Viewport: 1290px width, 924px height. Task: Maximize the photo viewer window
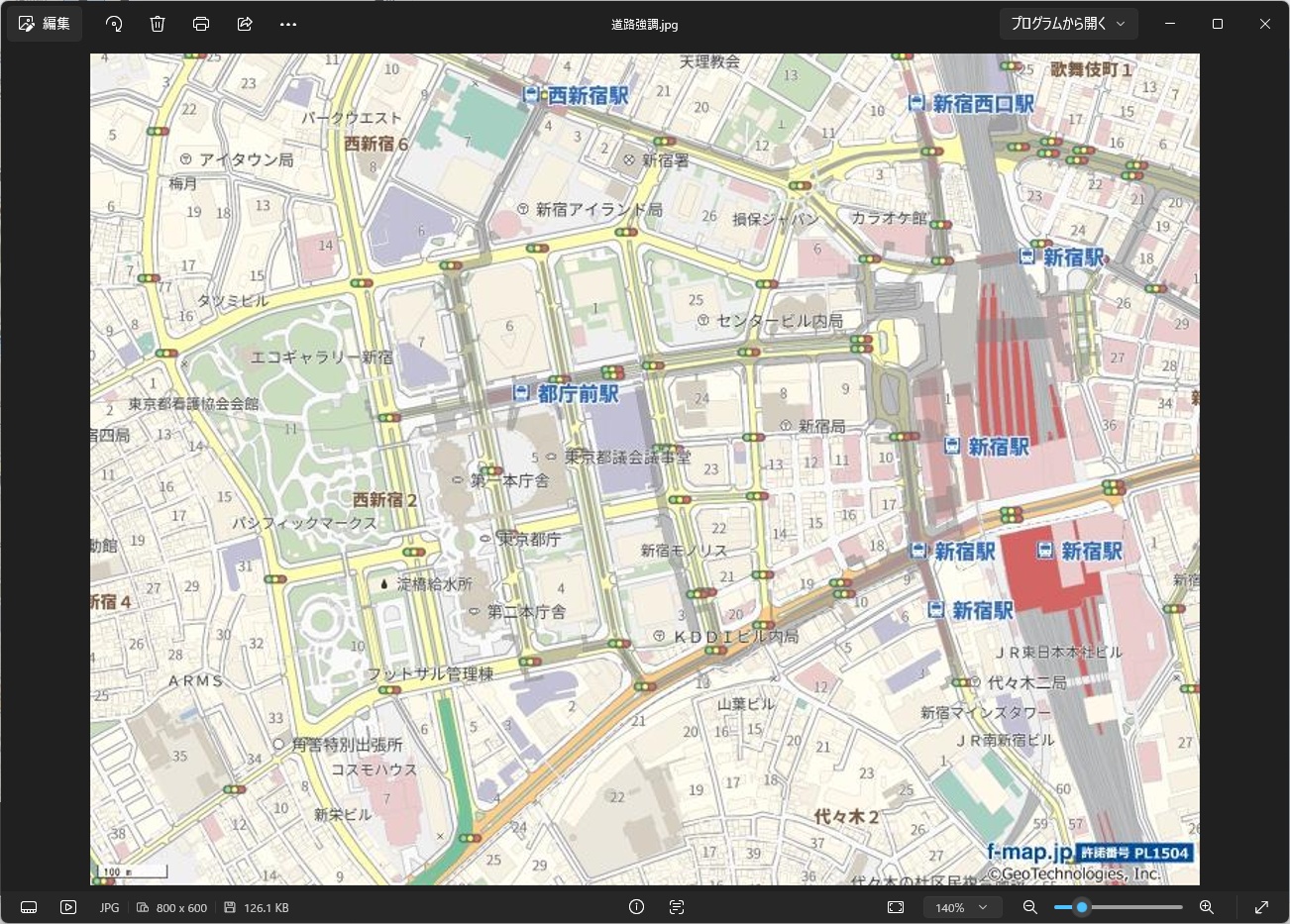pos(1218,24)
